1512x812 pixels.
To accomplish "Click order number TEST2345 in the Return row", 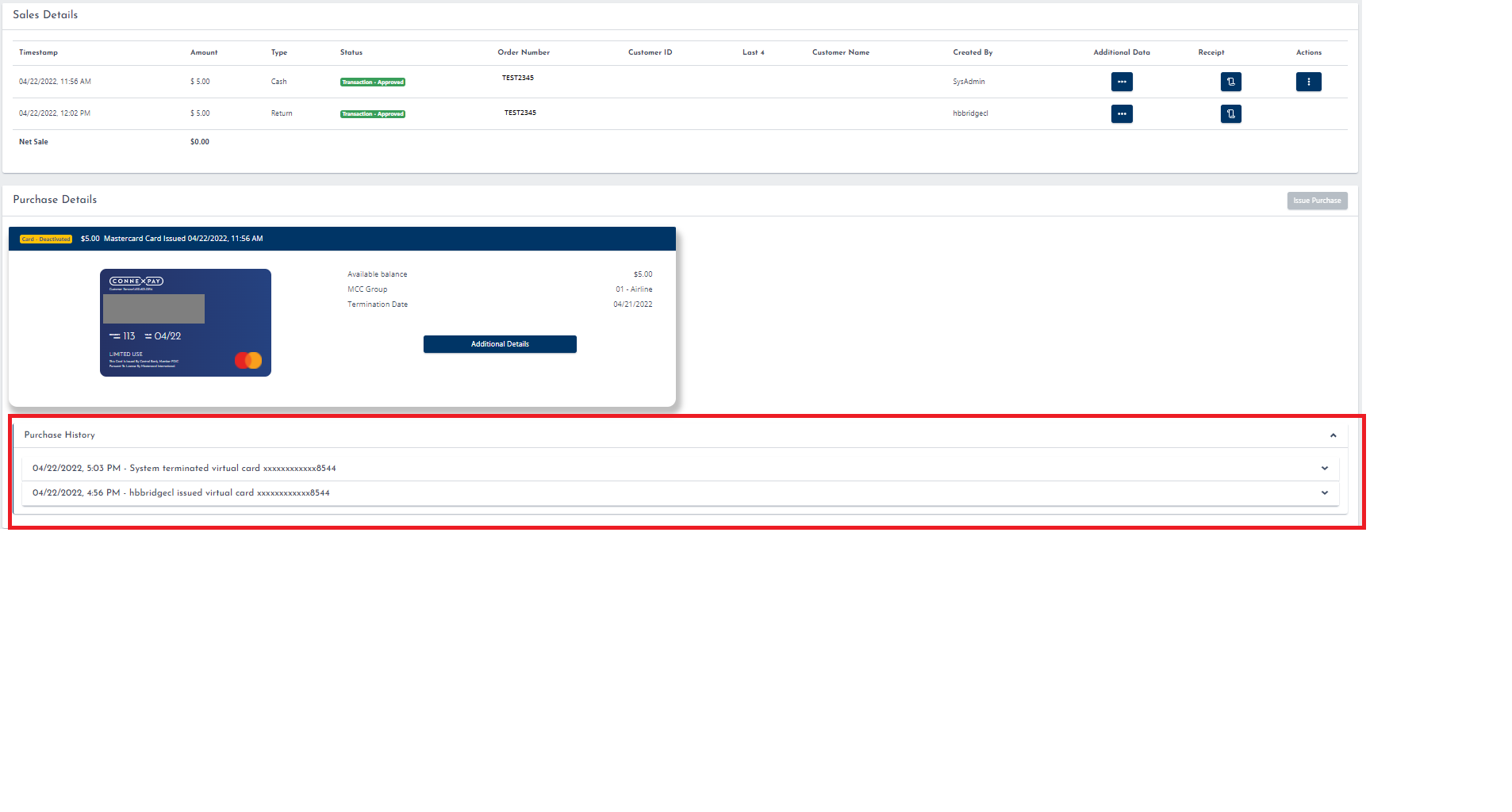I will [520, 113].
